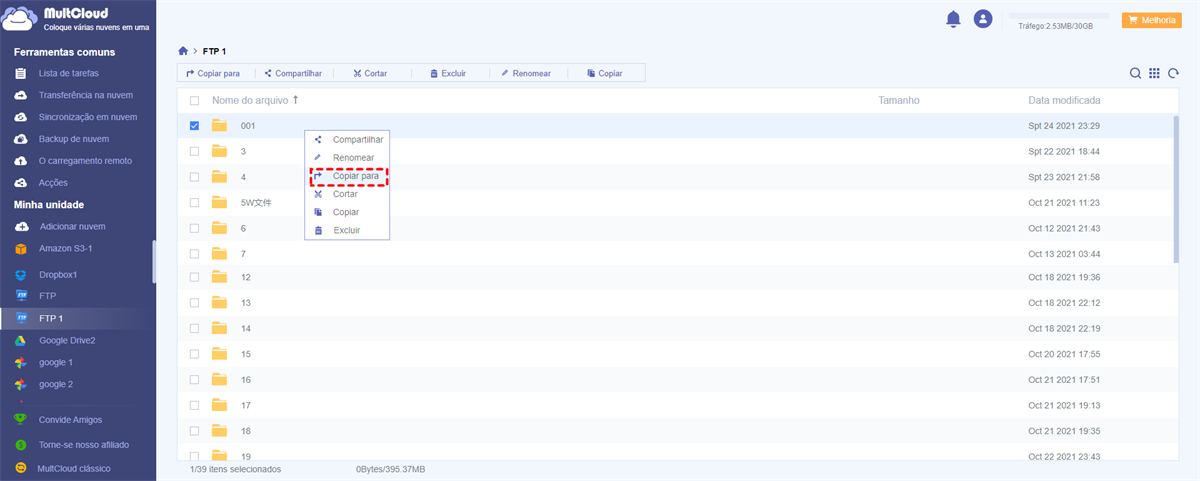Click the Sincronização em nuvem icon
This screenshot has width=1200, height=481.
point(20,117)
